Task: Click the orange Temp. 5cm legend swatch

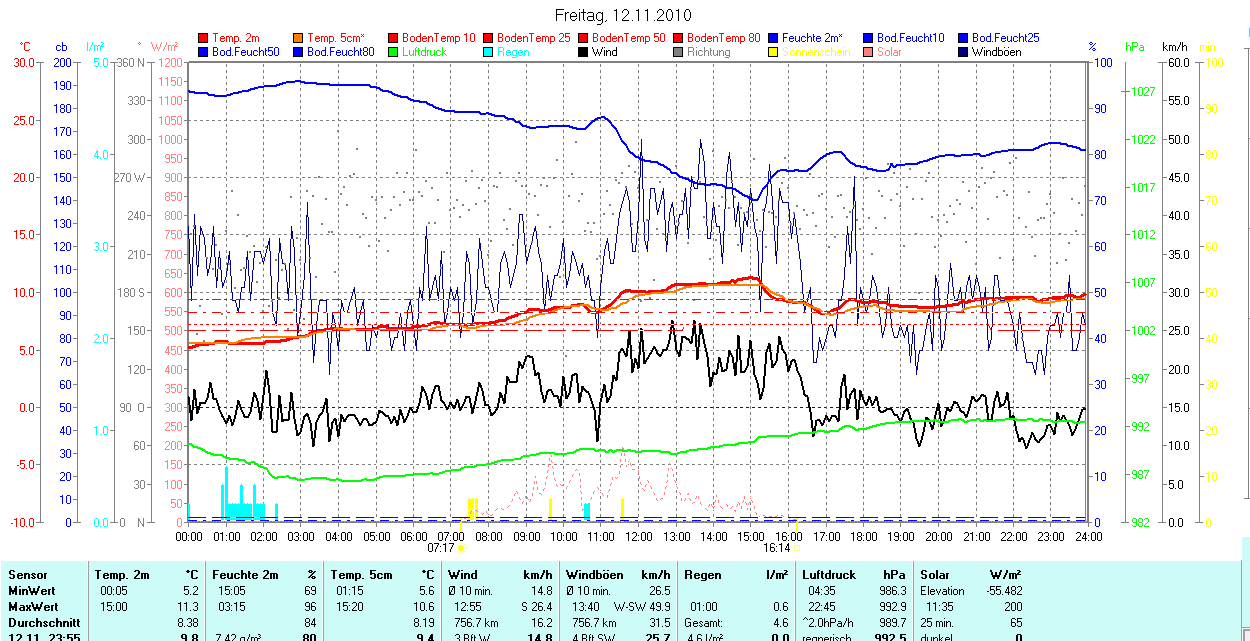Action: tap(299, 38)
